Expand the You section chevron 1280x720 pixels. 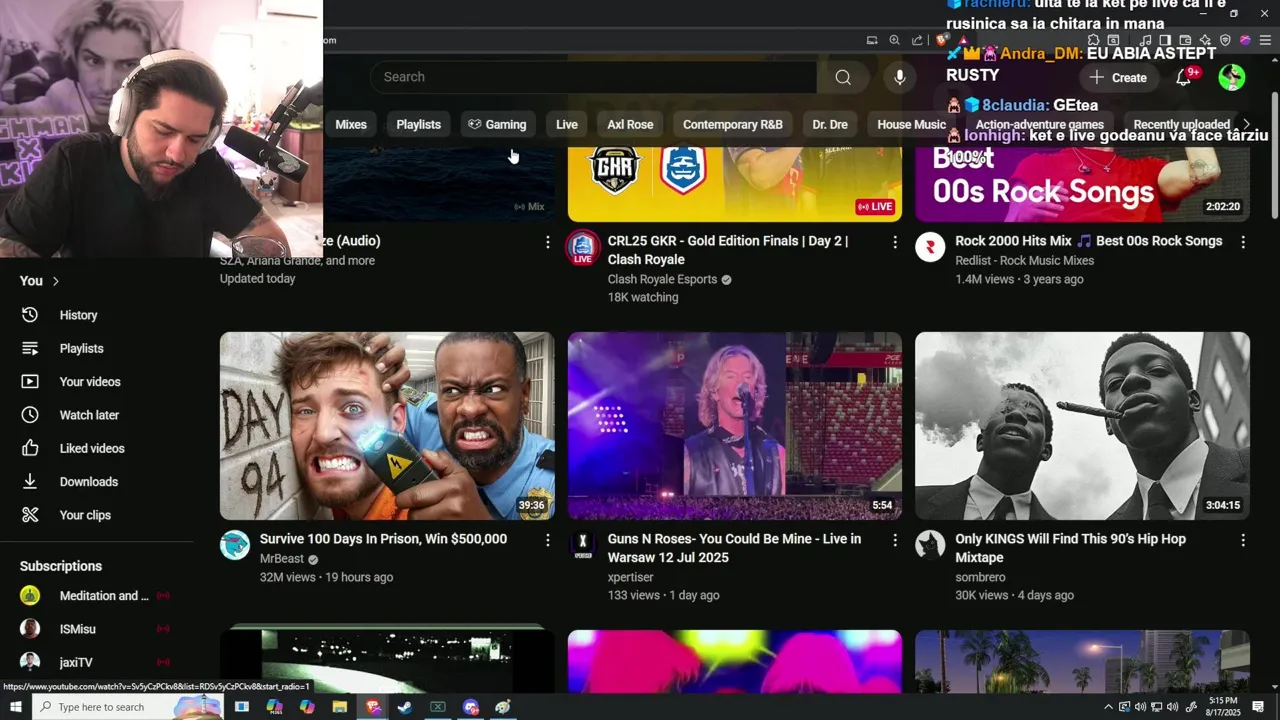[56, 281]
